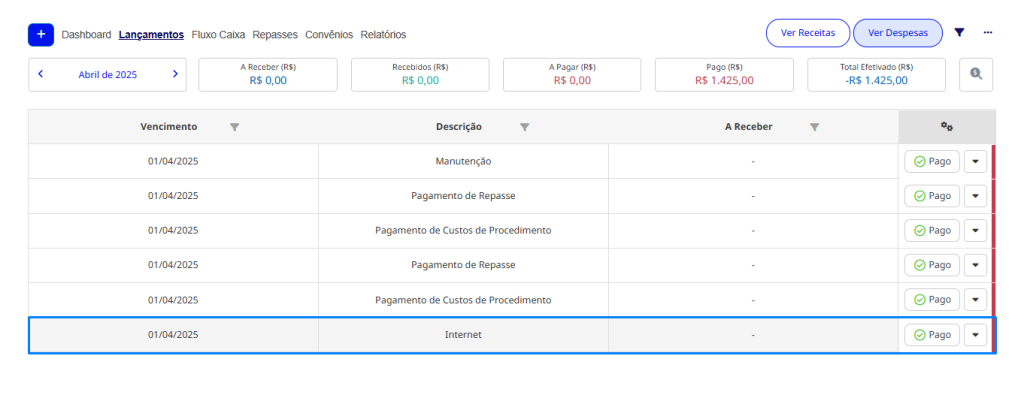Screen dimensions: 1024x395
Task: Filter the Descrição column
Action: click(524, 127)
